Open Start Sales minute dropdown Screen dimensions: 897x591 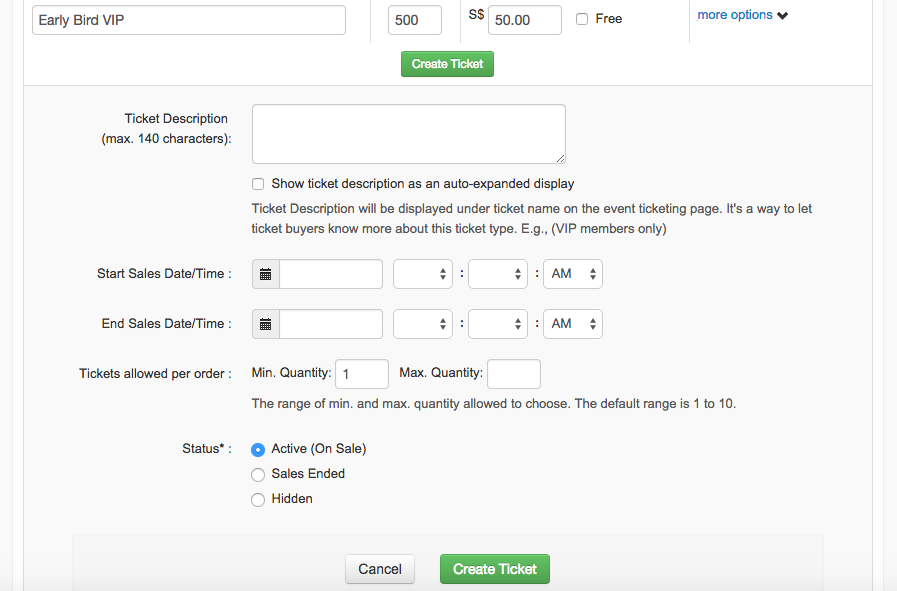pos(498,274)
